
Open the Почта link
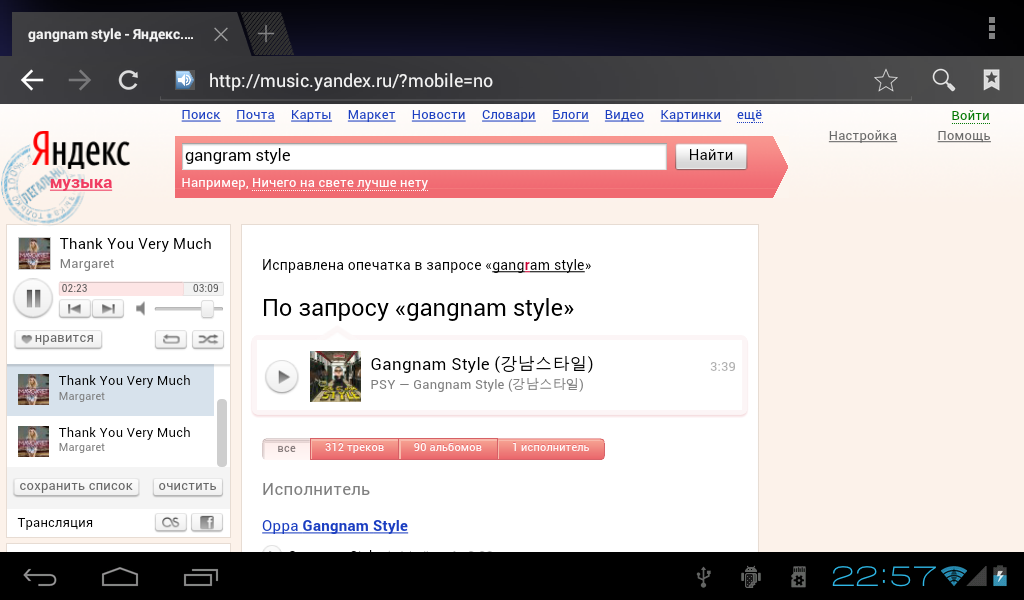click(x=255, y=115)
